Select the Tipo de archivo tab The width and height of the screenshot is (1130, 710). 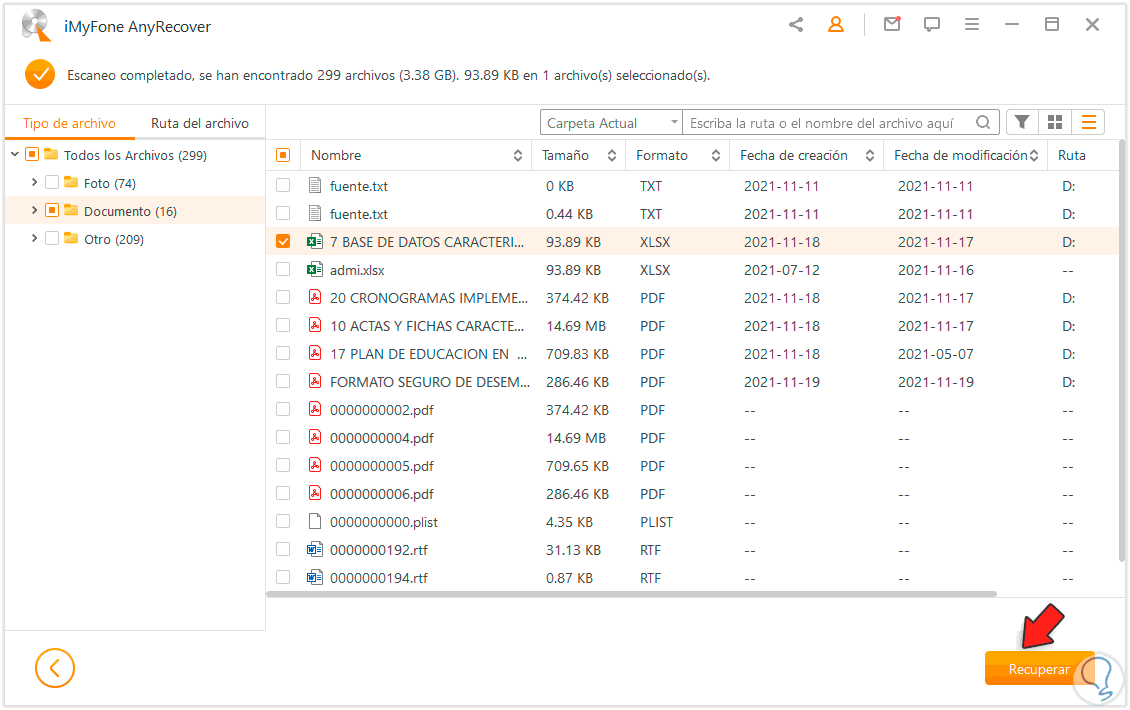click(69, 123)
